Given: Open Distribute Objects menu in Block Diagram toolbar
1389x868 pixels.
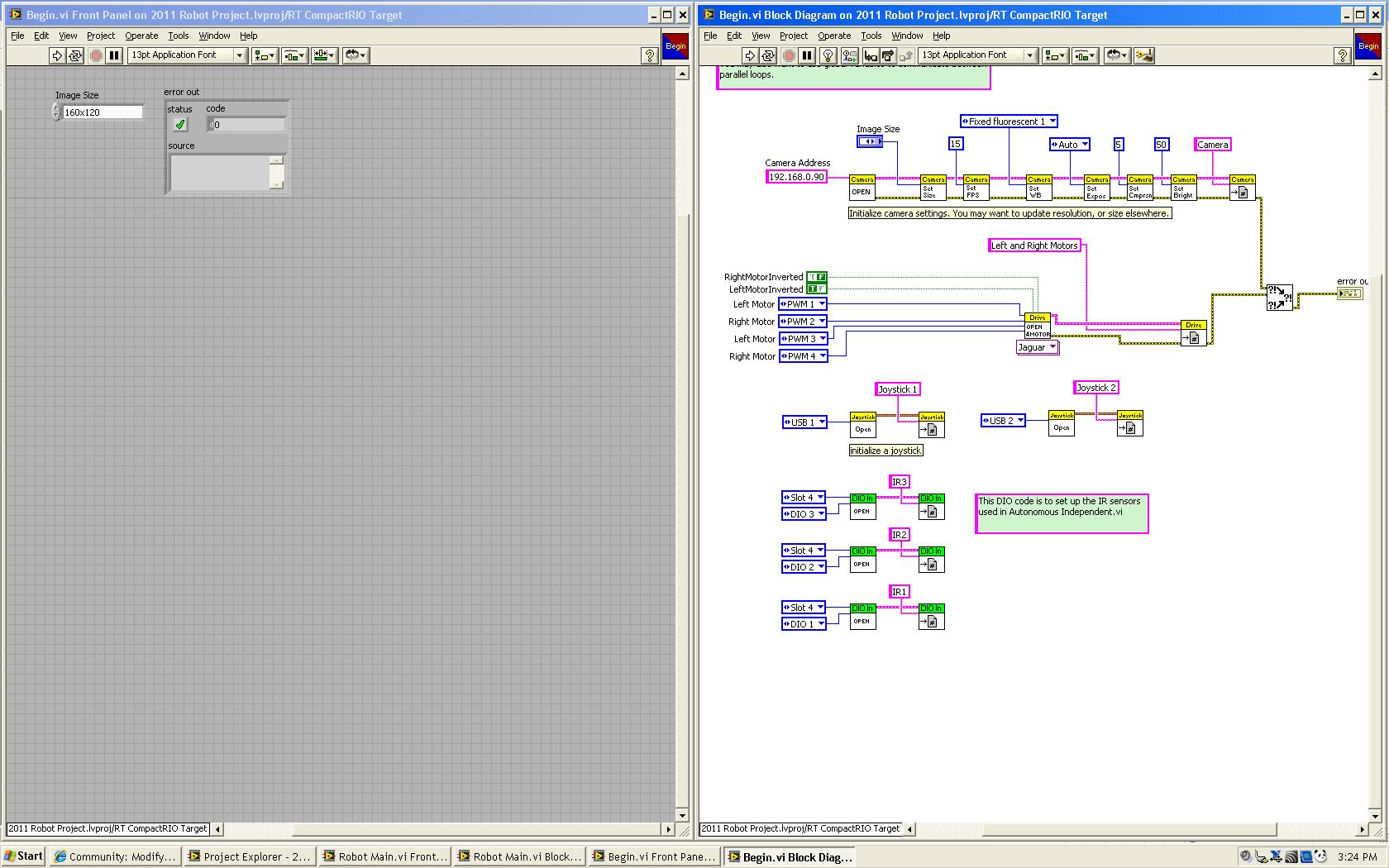Looking at the screenshot, I should pos(1084,55).
